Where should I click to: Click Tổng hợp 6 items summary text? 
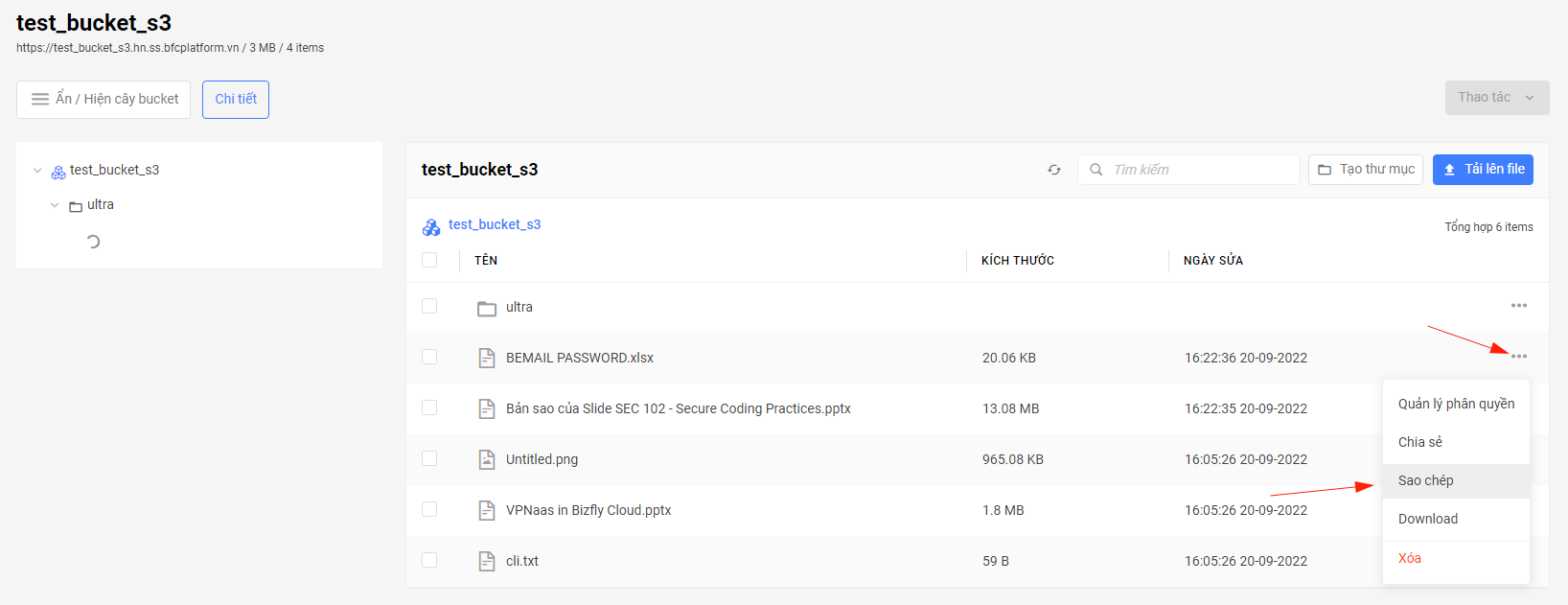1489,227
